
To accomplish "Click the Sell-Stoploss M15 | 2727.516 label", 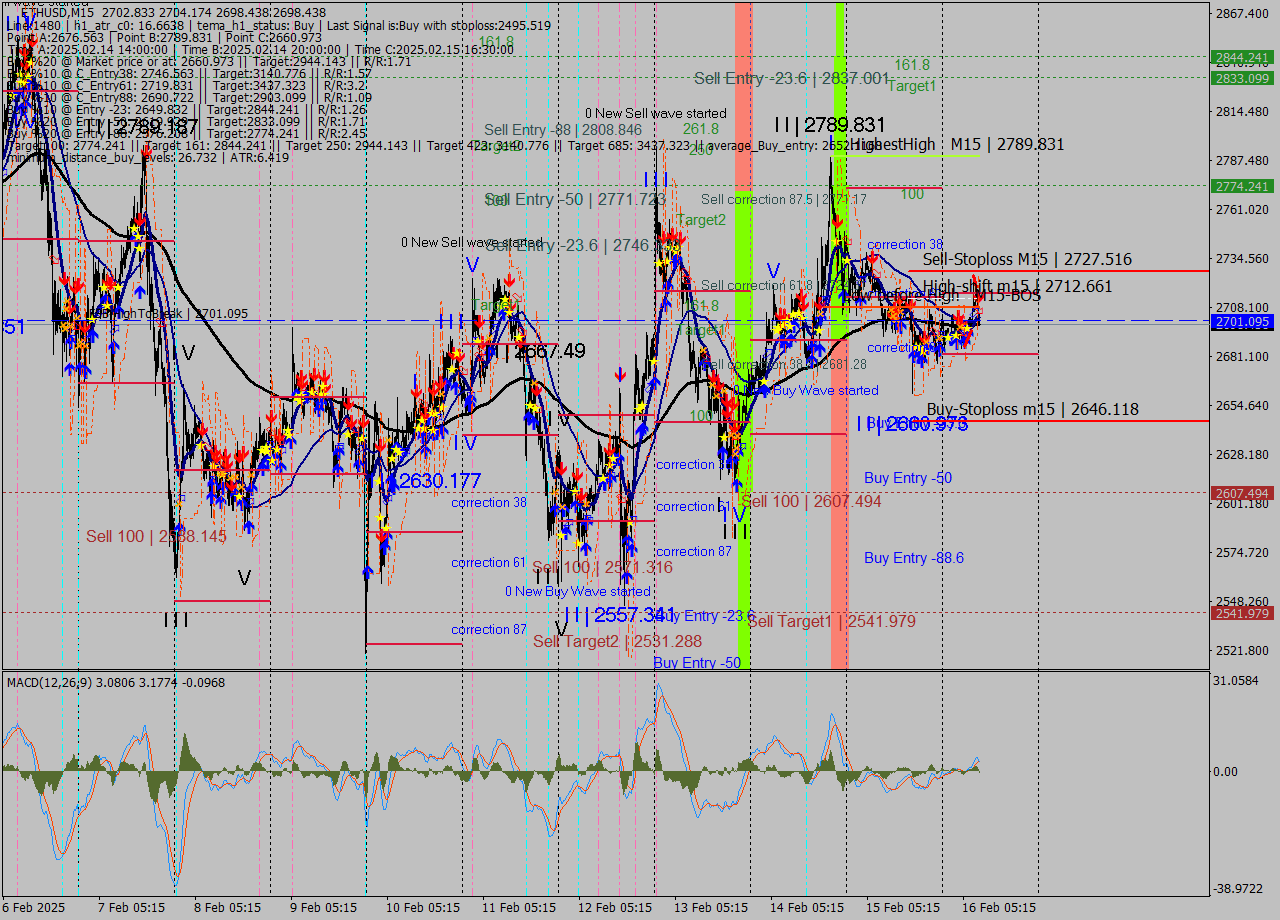I will (1027, 259).
